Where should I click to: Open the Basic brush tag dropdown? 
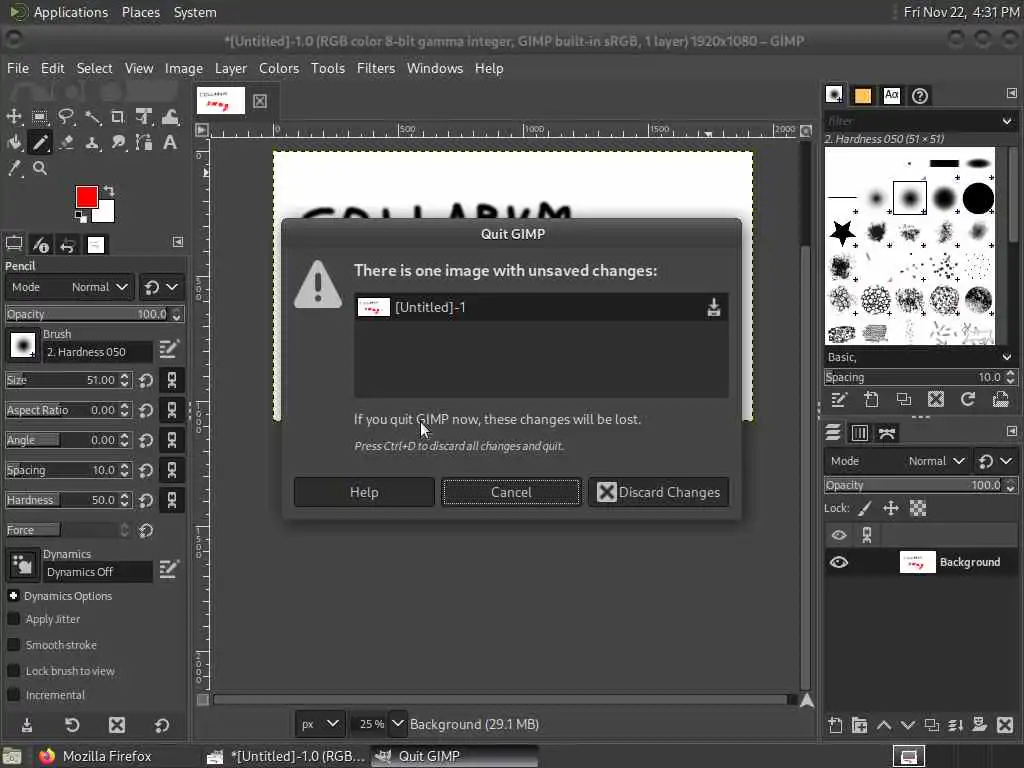[x=1006, y=357]
